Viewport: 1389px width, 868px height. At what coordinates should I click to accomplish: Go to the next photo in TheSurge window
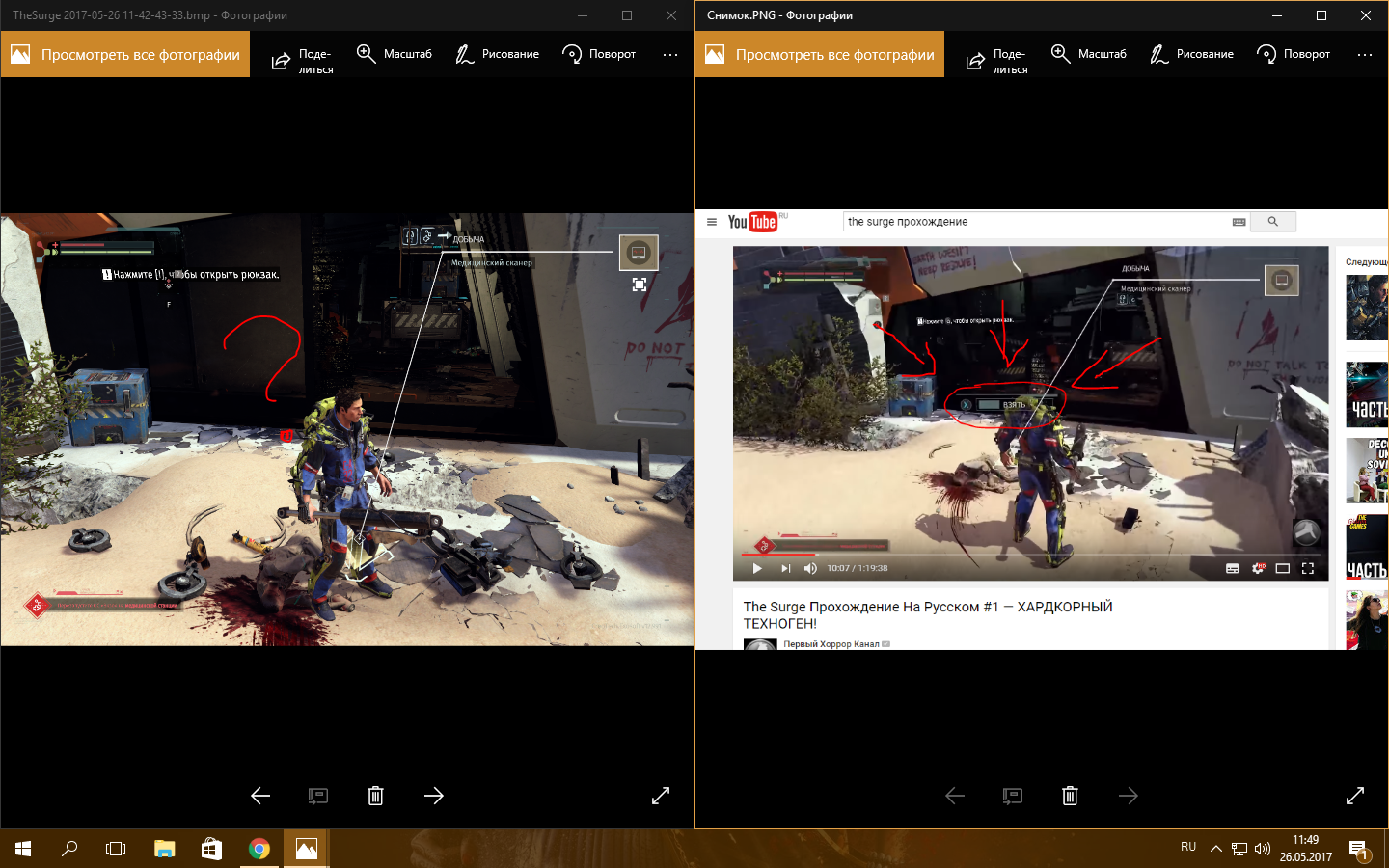(x=434, y=796)
